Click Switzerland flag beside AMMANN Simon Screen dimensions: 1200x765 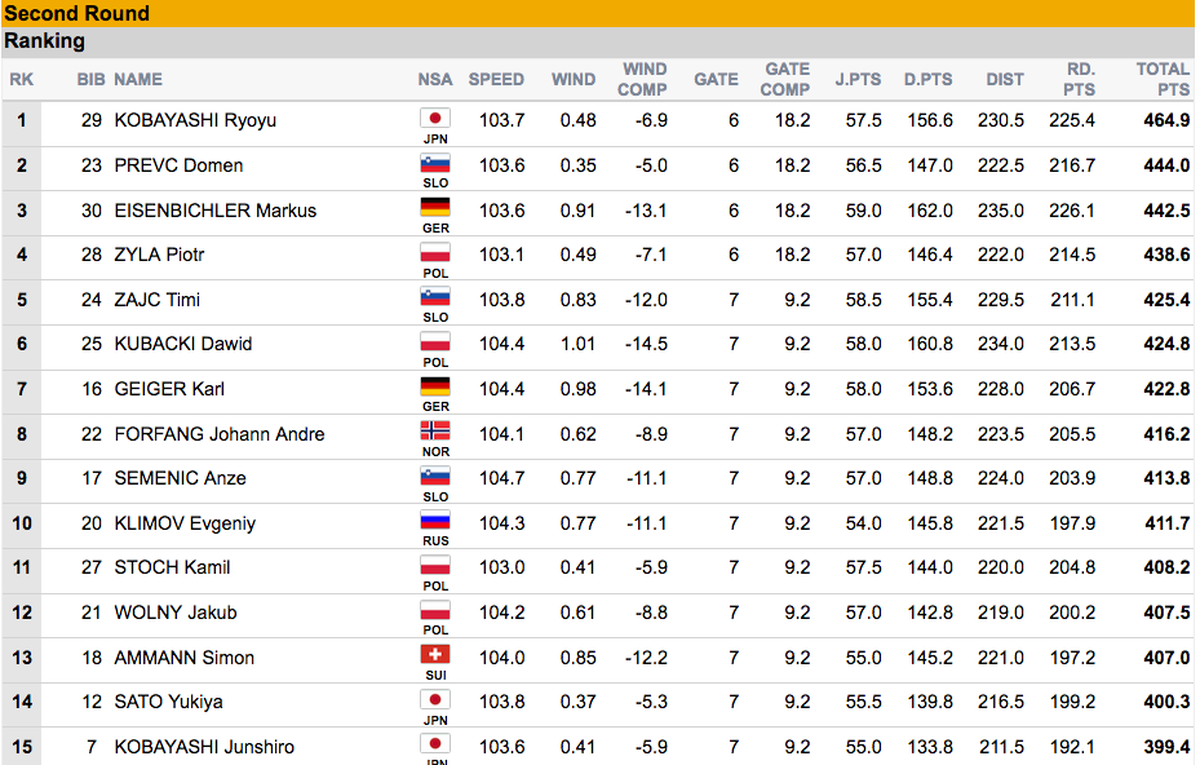[x=435, y=654]
